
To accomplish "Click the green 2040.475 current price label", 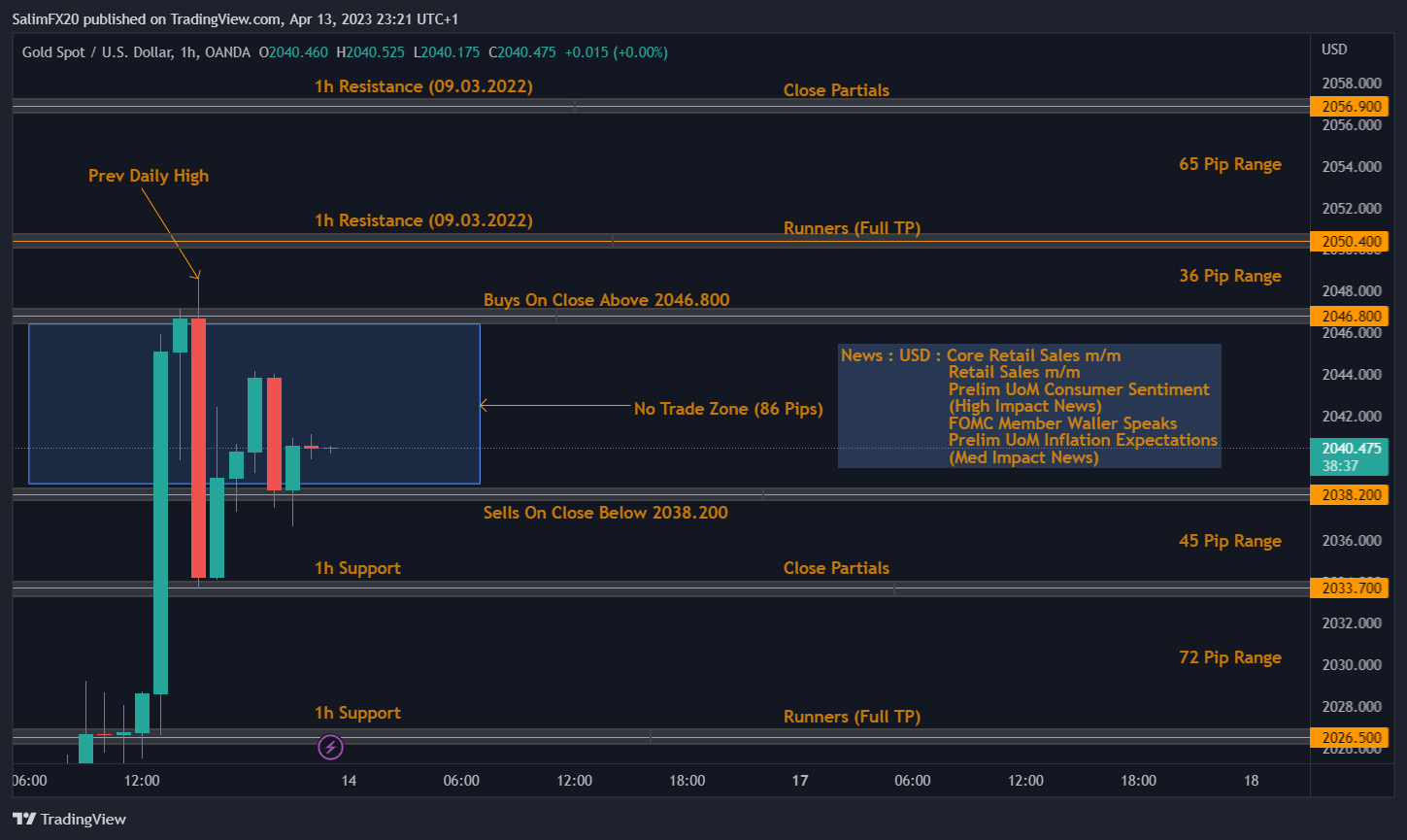I will coord(1349,448).
